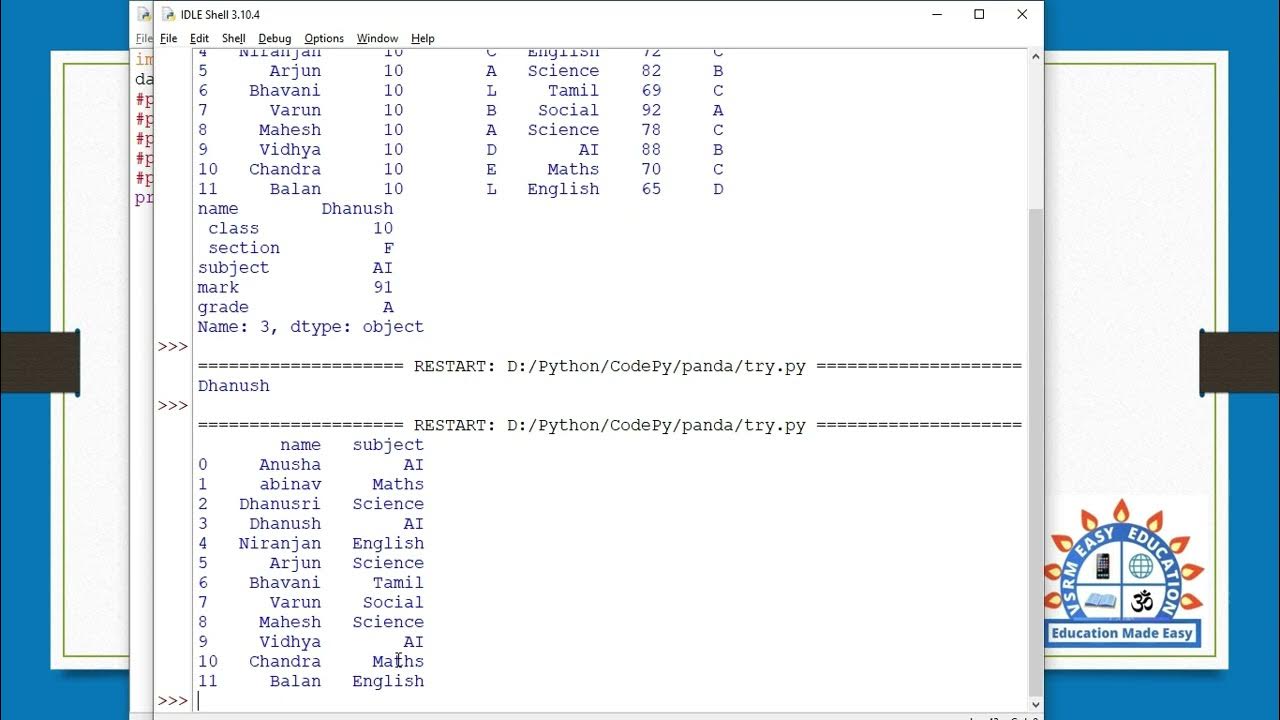Click the scrollbar up arrow
1280x720 pixels.
pos(1035,57)
